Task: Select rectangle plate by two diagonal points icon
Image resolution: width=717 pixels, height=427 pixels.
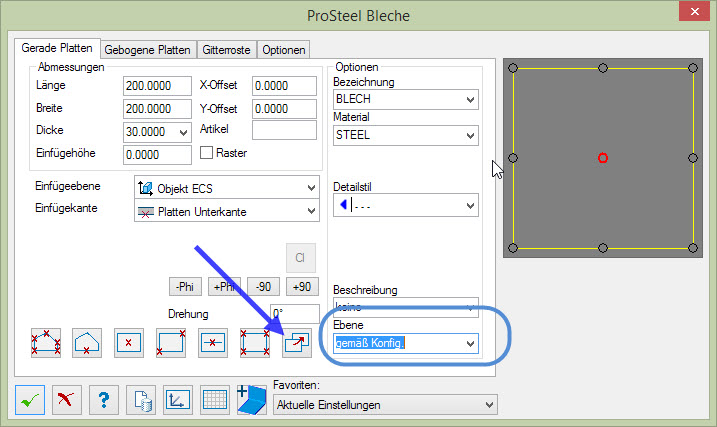Action: click(171, 343)
